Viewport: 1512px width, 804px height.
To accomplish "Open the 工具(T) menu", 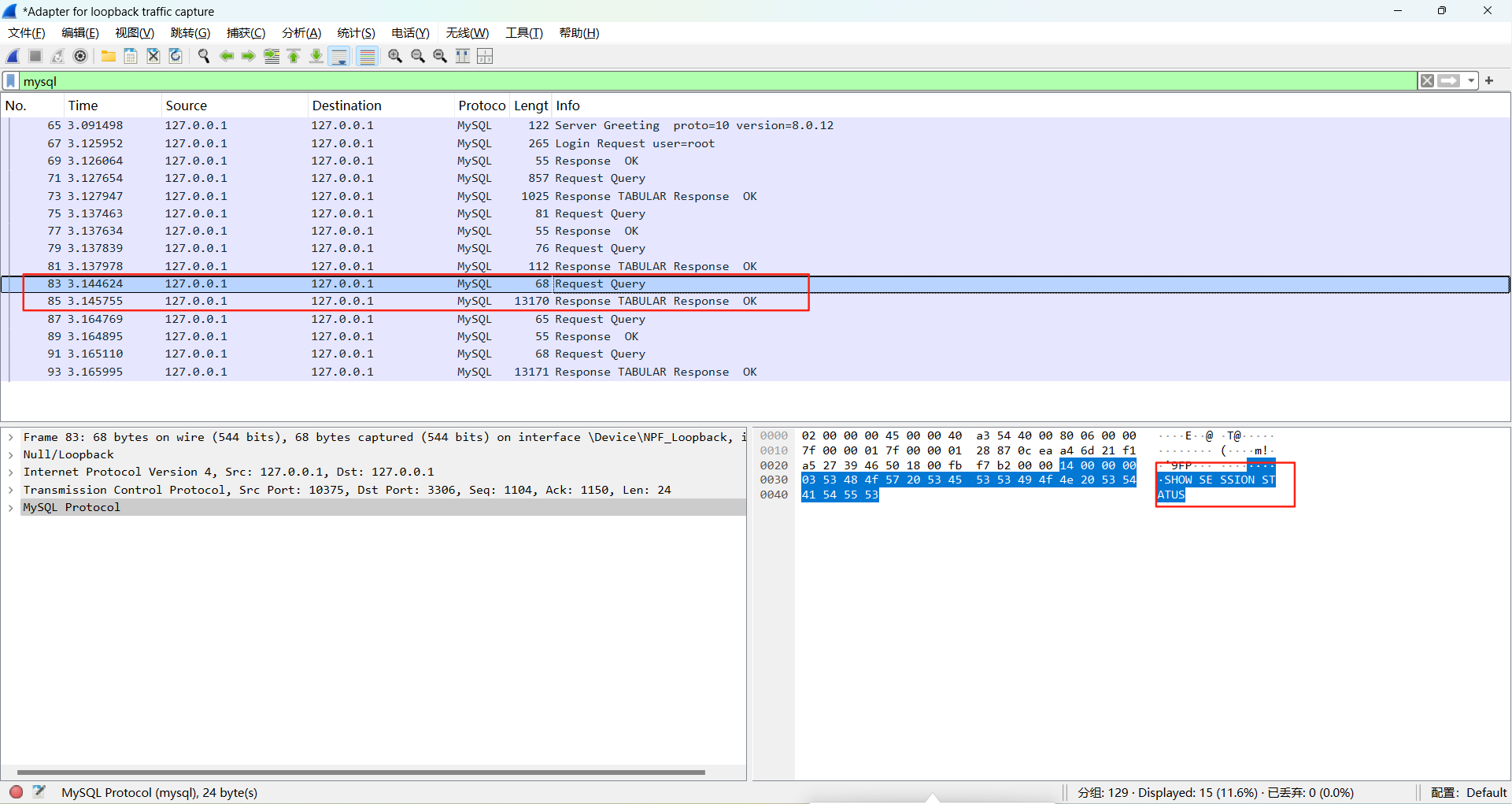I will 524,32.
